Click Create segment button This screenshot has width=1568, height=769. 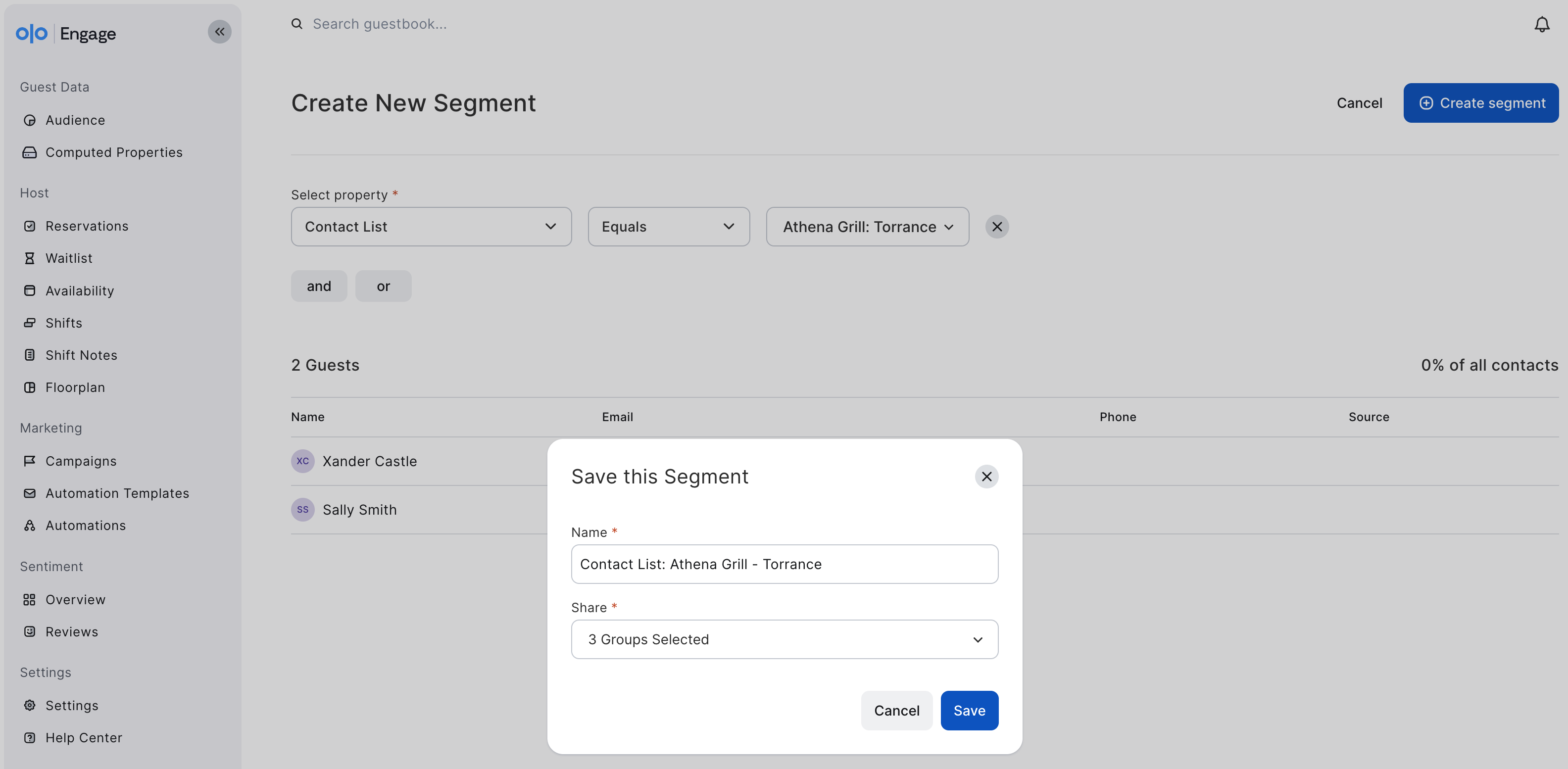1481,103
